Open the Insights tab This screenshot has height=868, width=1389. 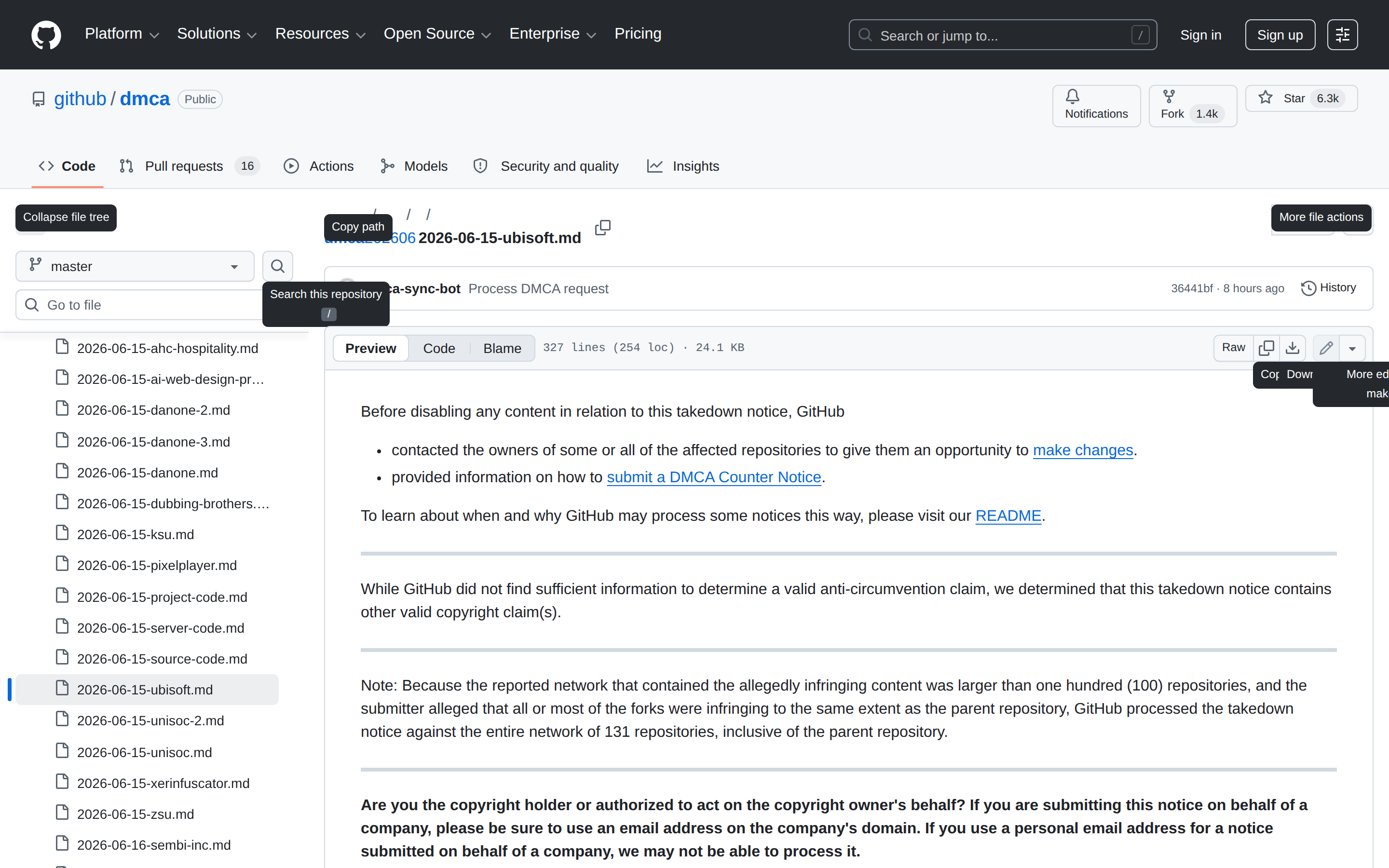(x=683, y=166)
